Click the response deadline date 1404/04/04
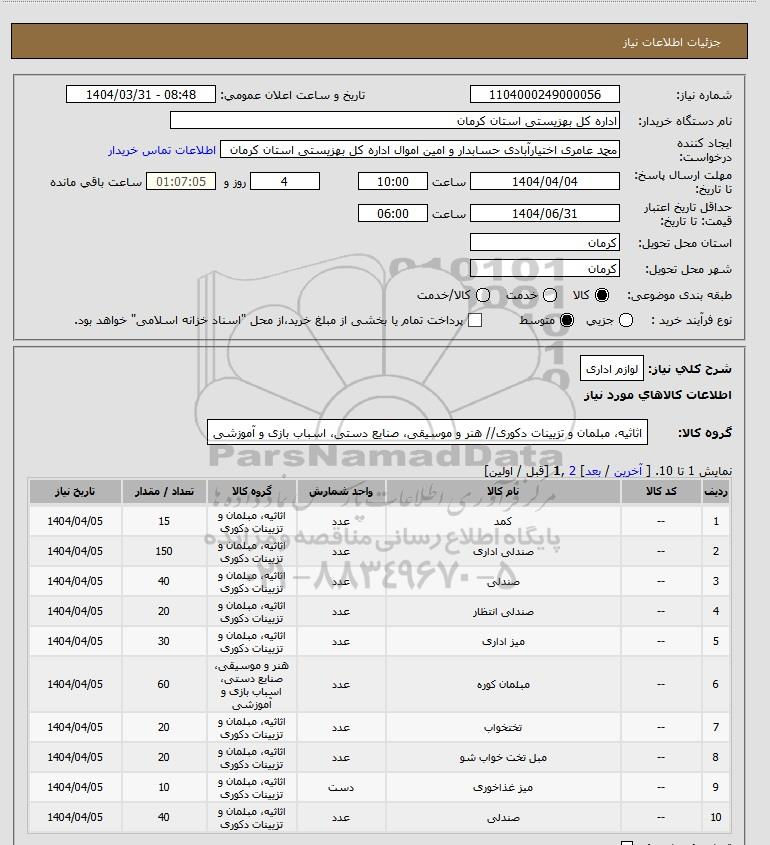 (544, 182)
